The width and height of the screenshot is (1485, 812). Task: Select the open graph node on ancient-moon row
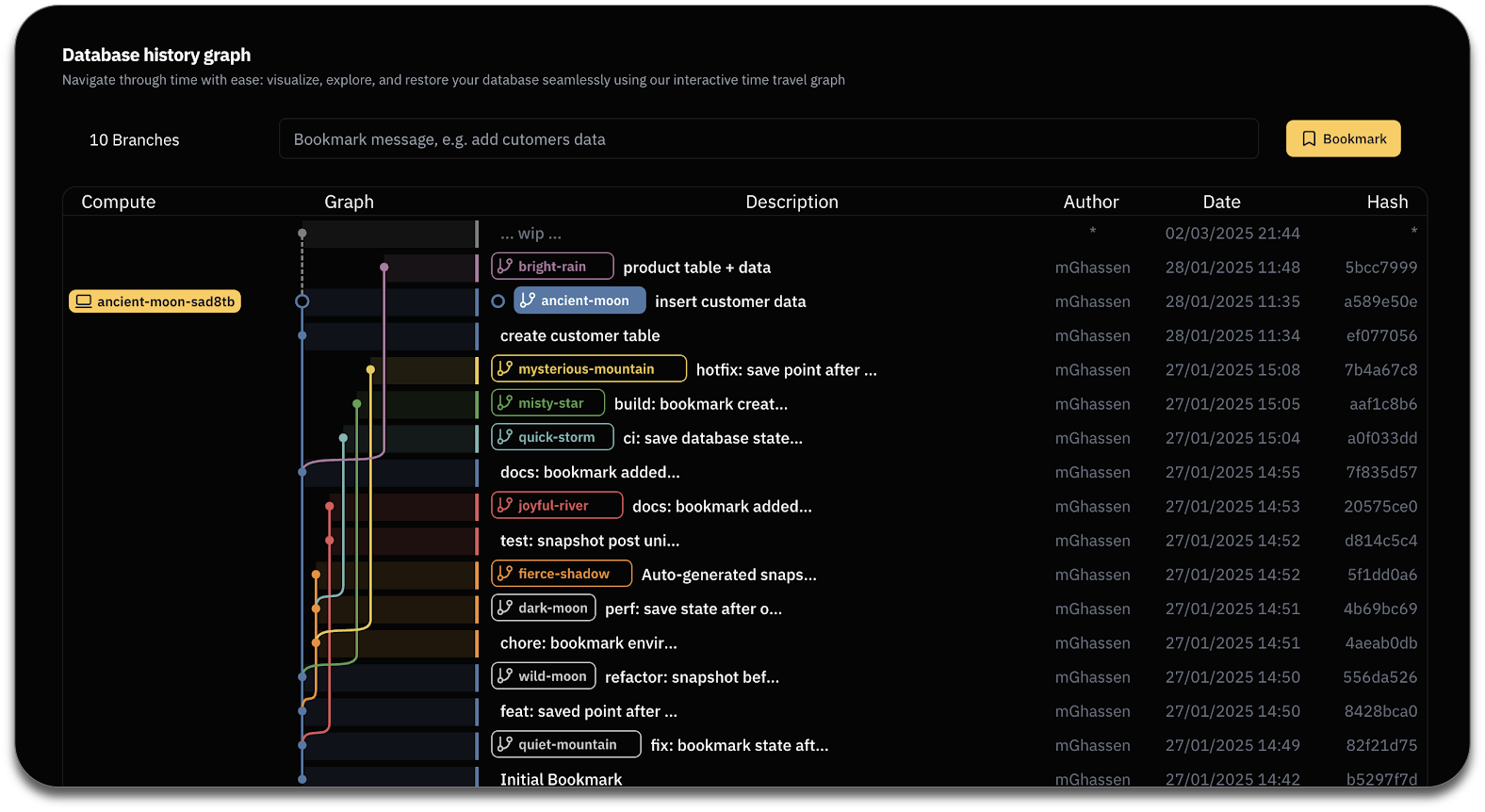[302, 301]
